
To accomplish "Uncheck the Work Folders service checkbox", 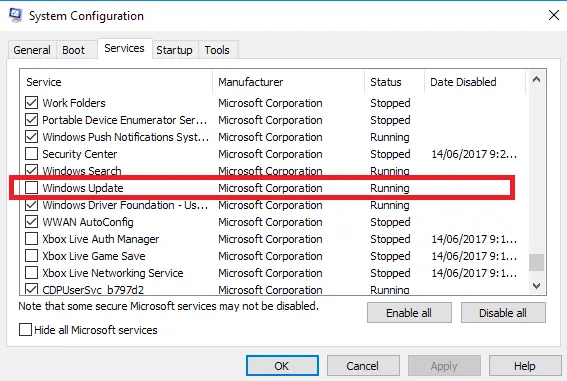I will (31, 103).
